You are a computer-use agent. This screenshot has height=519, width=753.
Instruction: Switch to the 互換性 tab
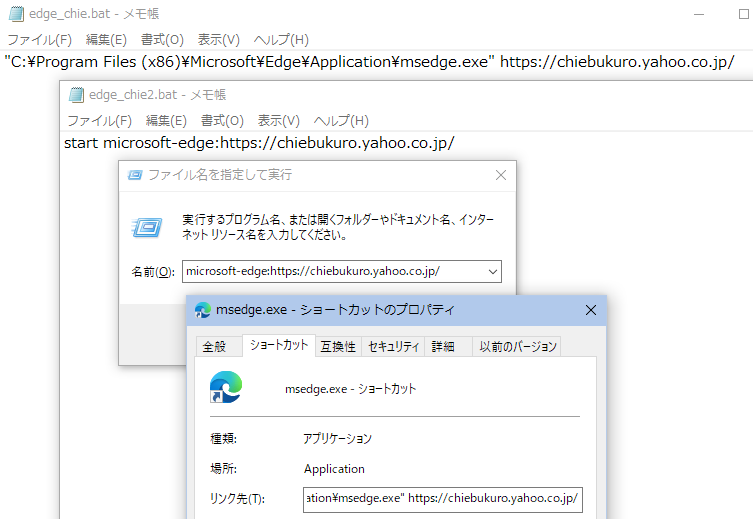pyautogui.click(x=338, y=347)
